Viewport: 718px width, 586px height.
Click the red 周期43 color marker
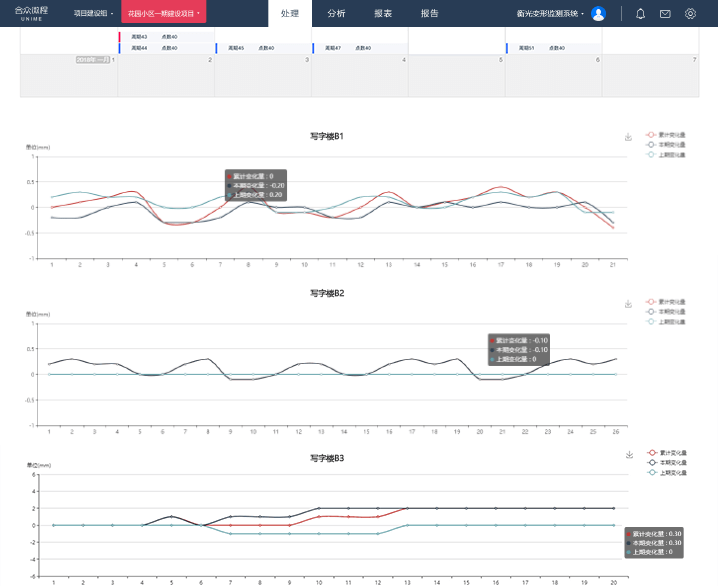point(119,37)
